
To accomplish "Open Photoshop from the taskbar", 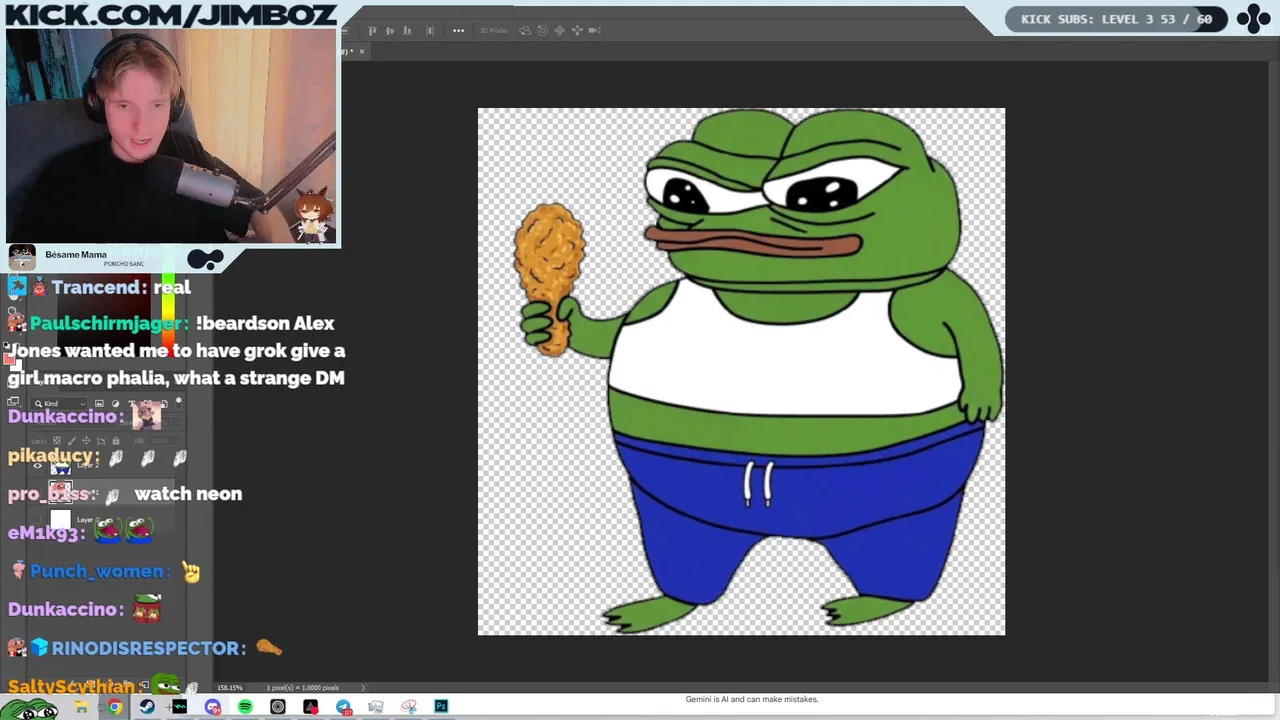I will pos(441,707).
